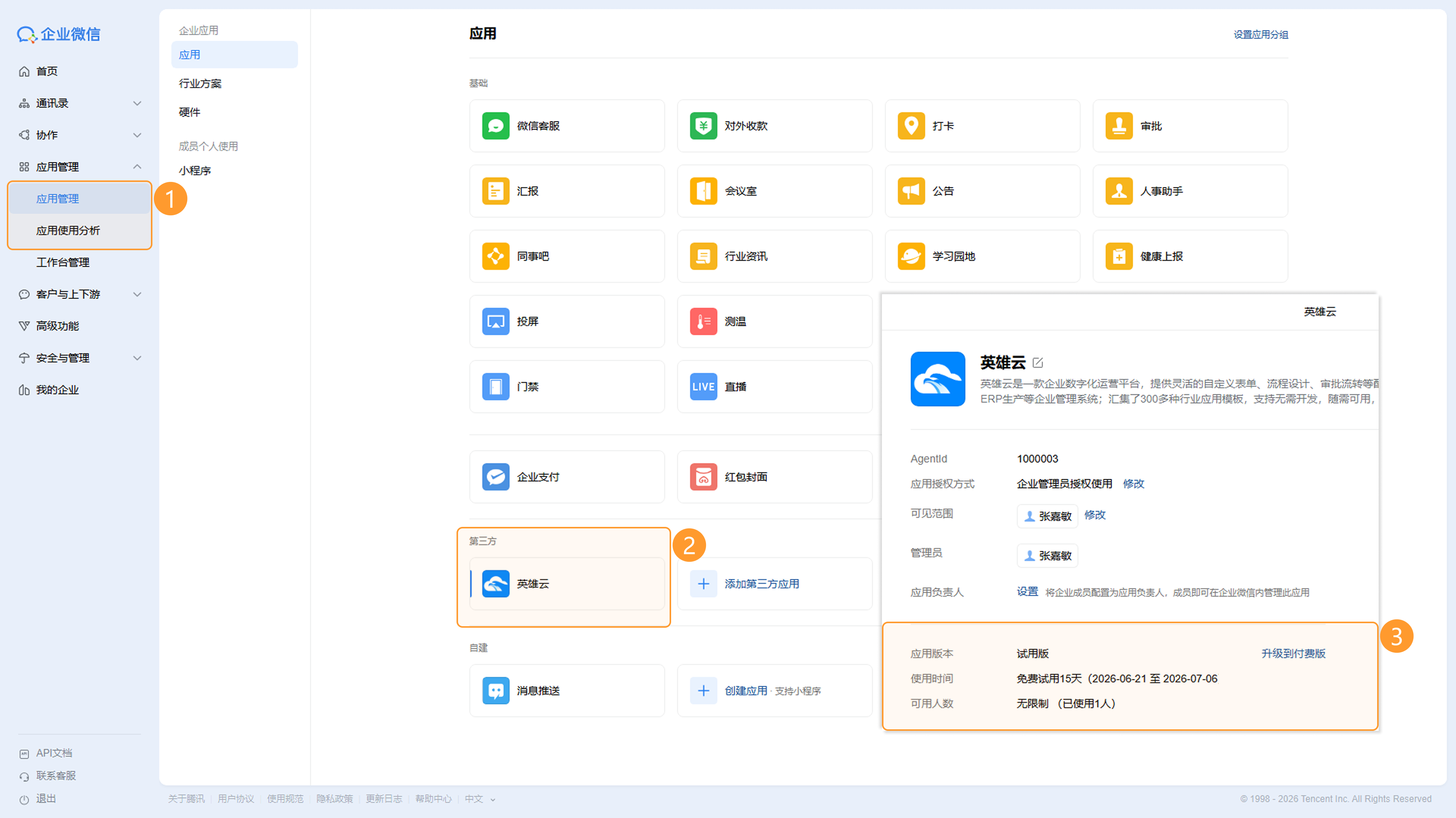Open the 直播 LIVE icon

[x=703, y=386]
